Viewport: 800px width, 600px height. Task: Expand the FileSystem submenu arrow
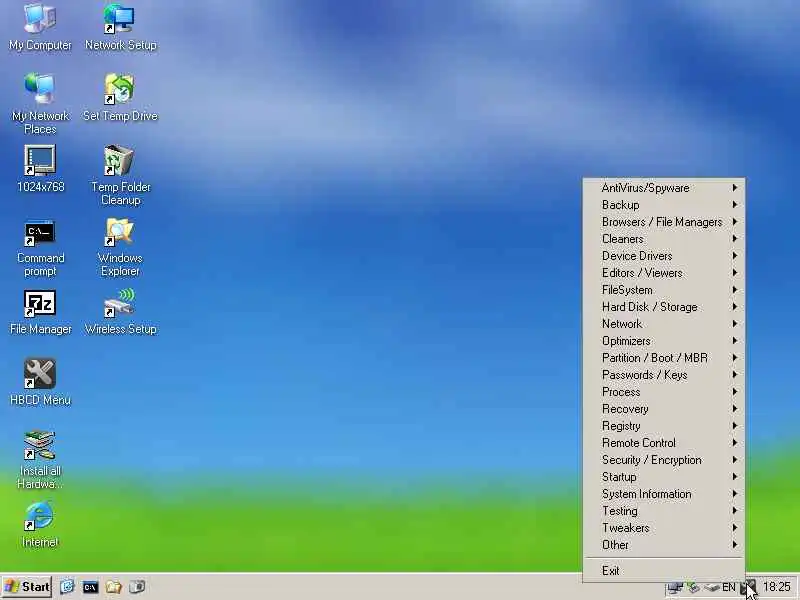point(735,290)
